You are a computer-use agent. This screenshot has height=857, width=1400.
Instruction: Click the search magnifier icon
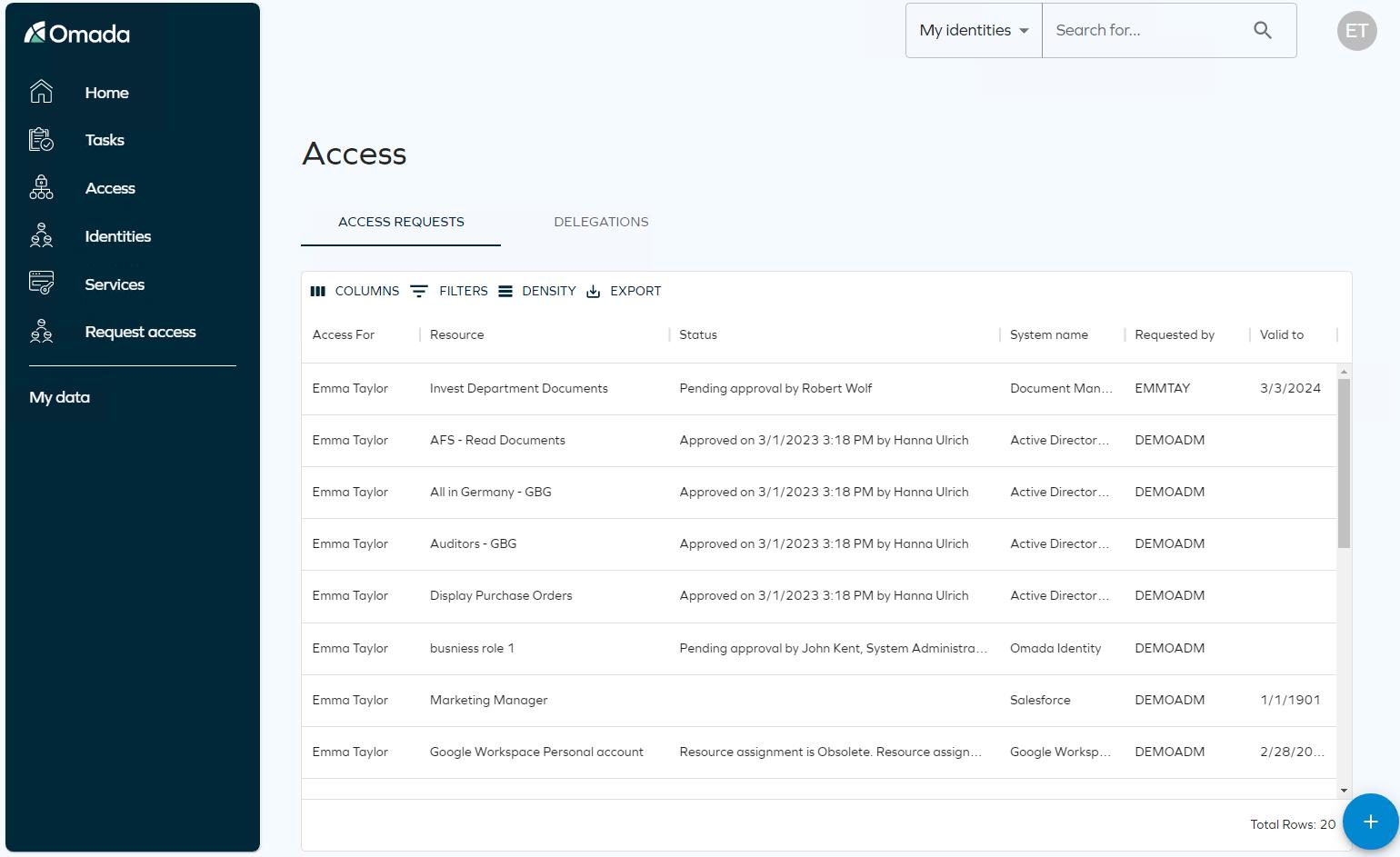point(1263,30)
